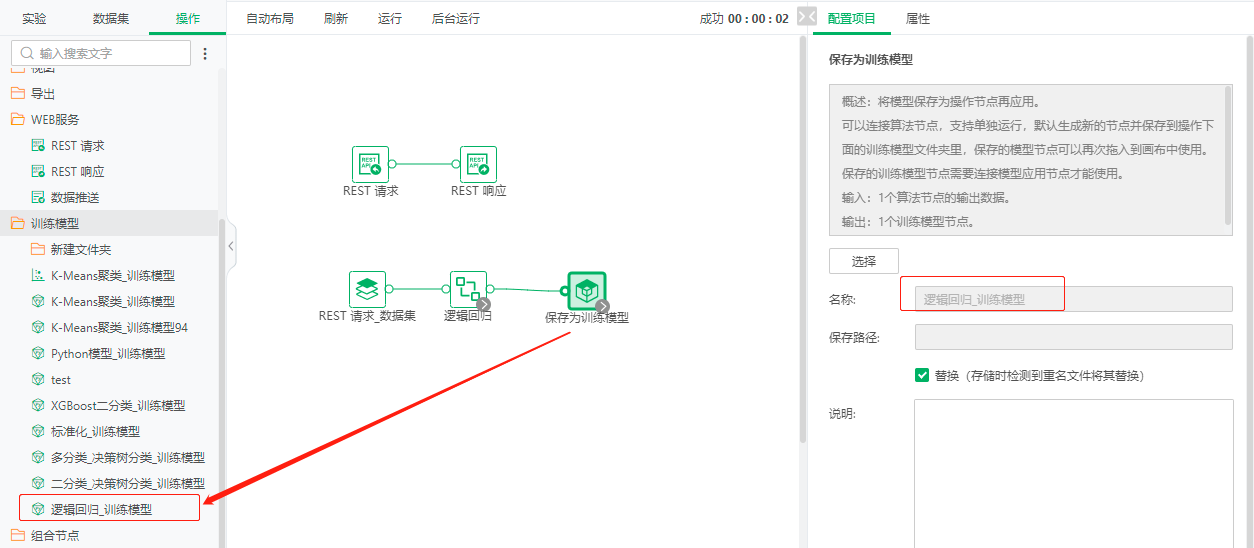The image size is (1254, 548).
Task: Collapse the WEB服务 folder
Action: click(x=54, y=120)
